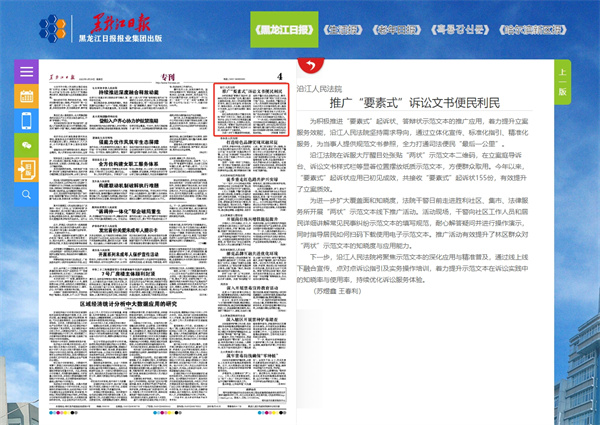Open the mobile phone version icon

[26, 120]
